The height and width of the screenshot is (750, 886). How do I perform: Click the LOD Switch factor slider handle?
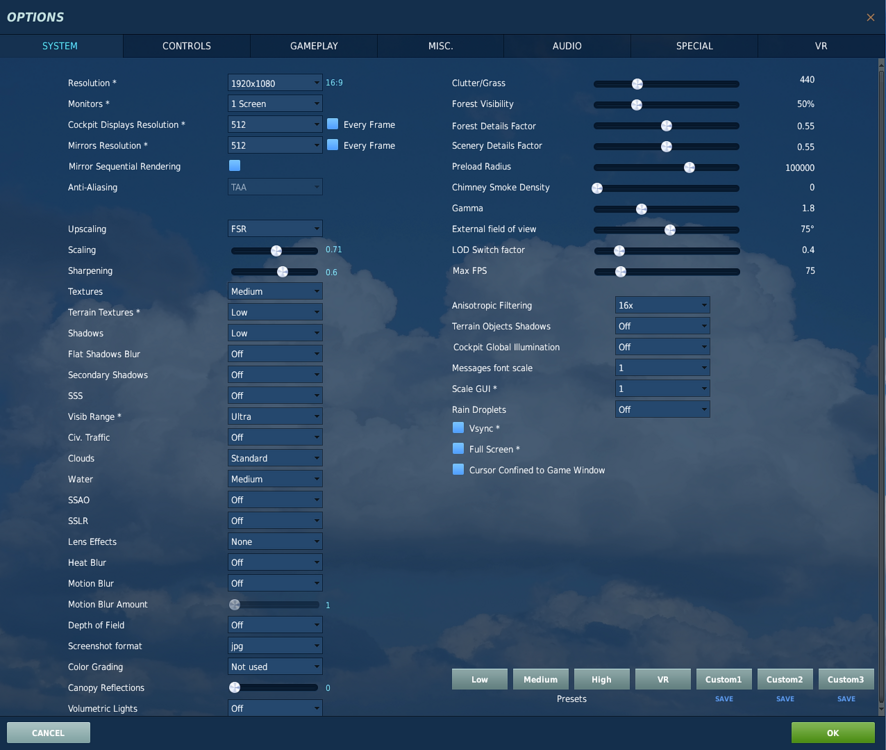(619, 250)
